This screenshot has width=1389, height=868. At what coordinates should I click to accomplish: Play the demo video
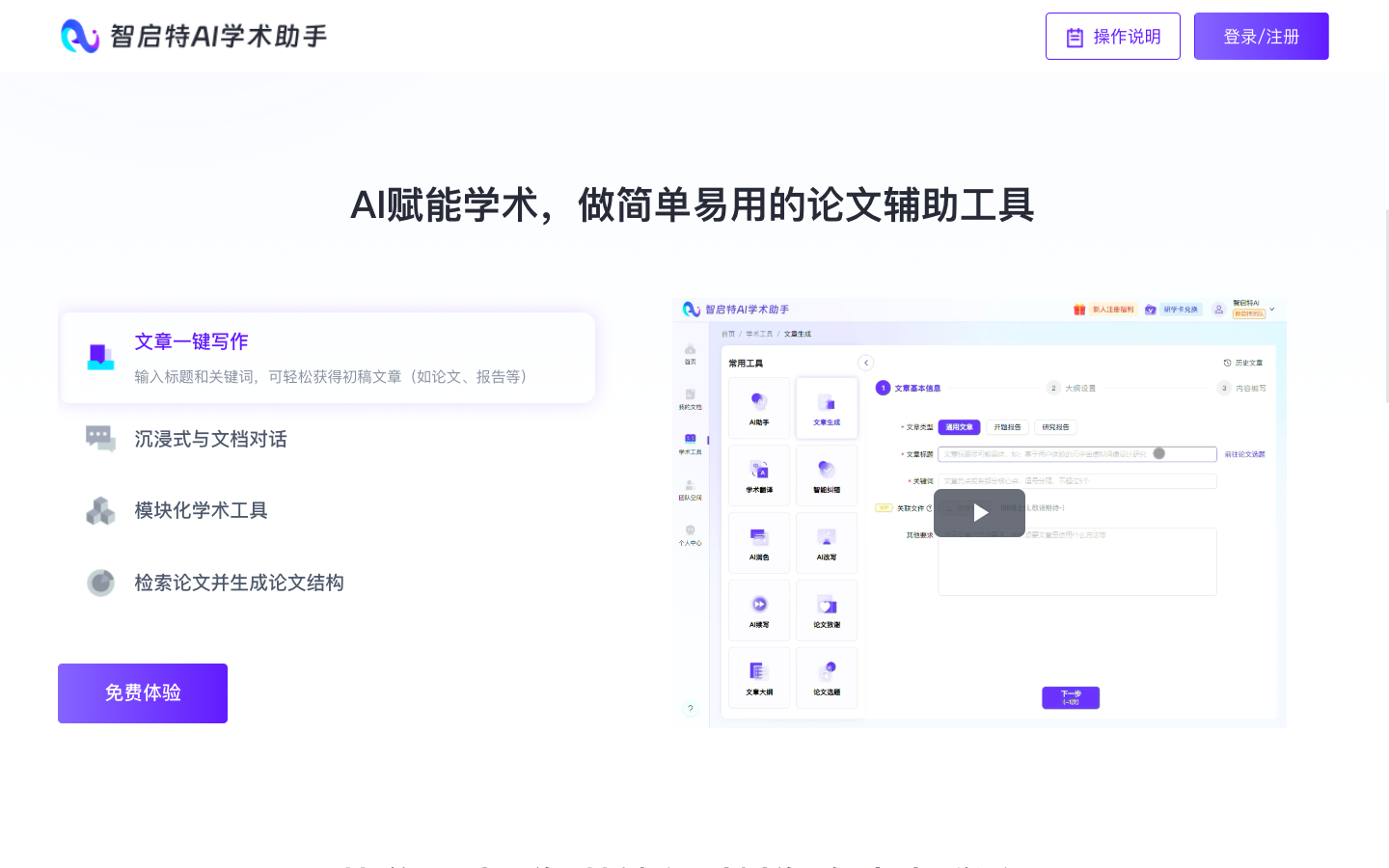tap(979, 513)
